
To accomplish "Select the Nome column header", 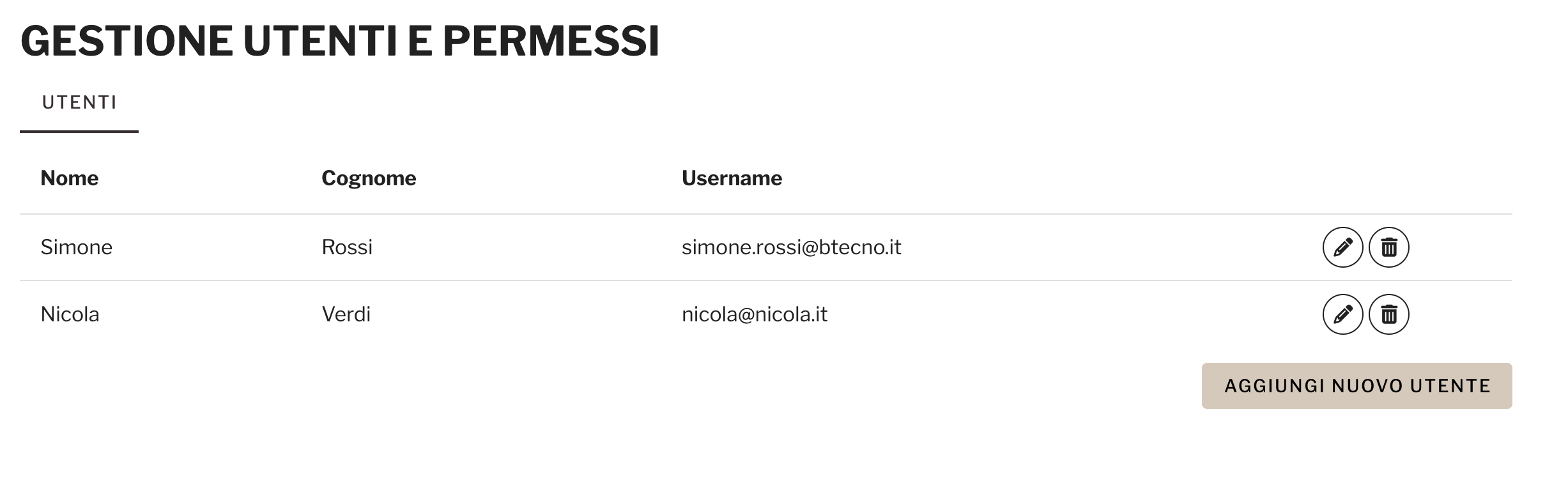I will (x=70, y=178).
